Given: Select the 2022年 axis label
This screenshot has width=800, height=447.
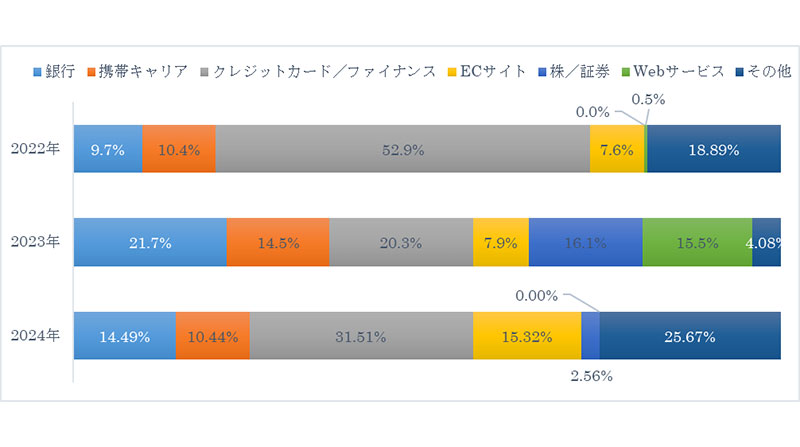Looking at the screenshot, I should [38, 150].
